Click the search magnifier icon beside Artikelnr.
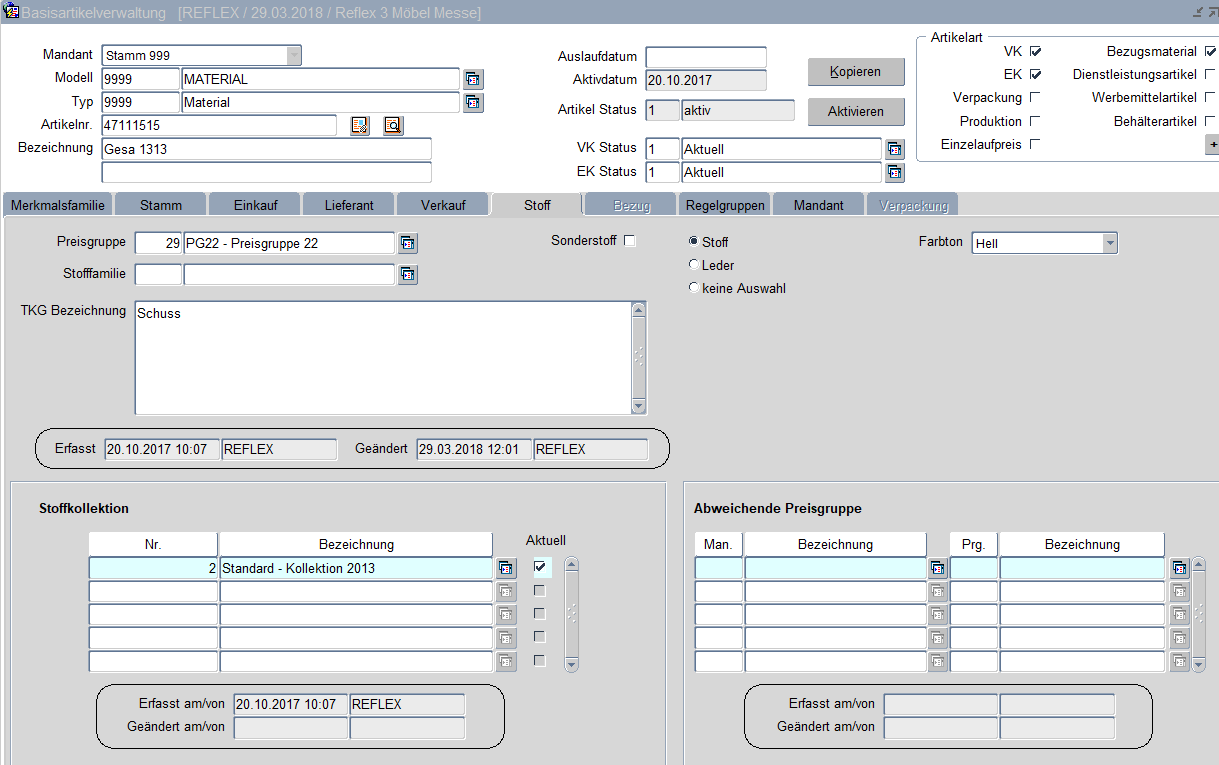The height and width of the screenshot is (765, 1219). [393, 125]
